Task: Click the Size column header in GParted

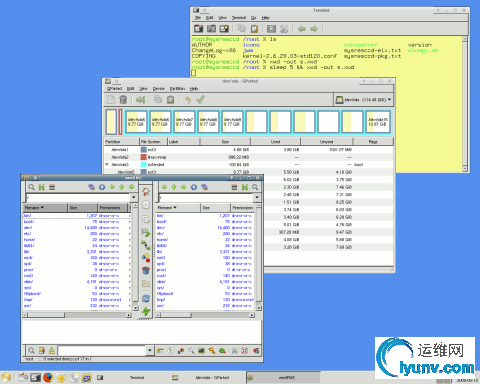Action: [x=225, y=142]
